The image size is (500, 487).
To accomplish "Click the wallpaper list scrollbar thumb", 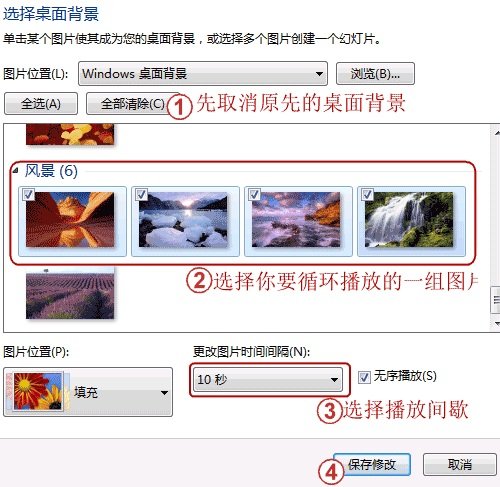I will [496, 300].
